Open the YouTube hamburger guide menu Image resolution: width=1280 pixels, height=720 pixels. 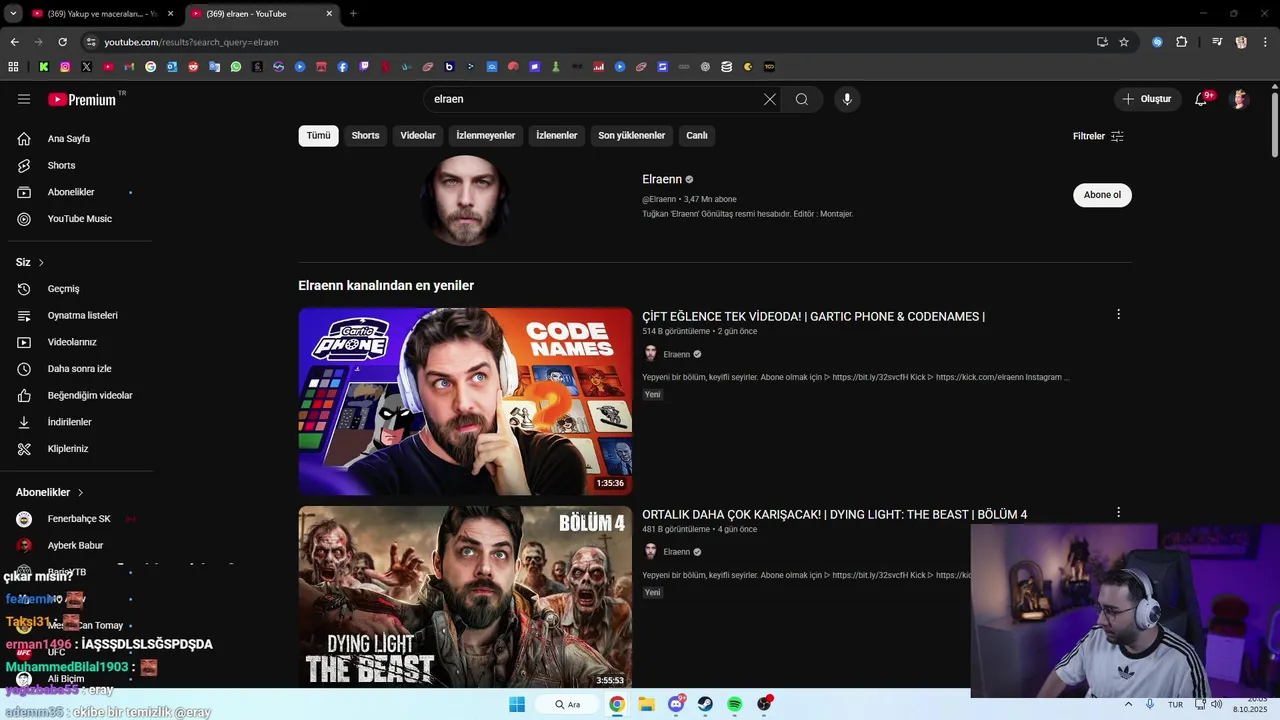coord(24,99)
